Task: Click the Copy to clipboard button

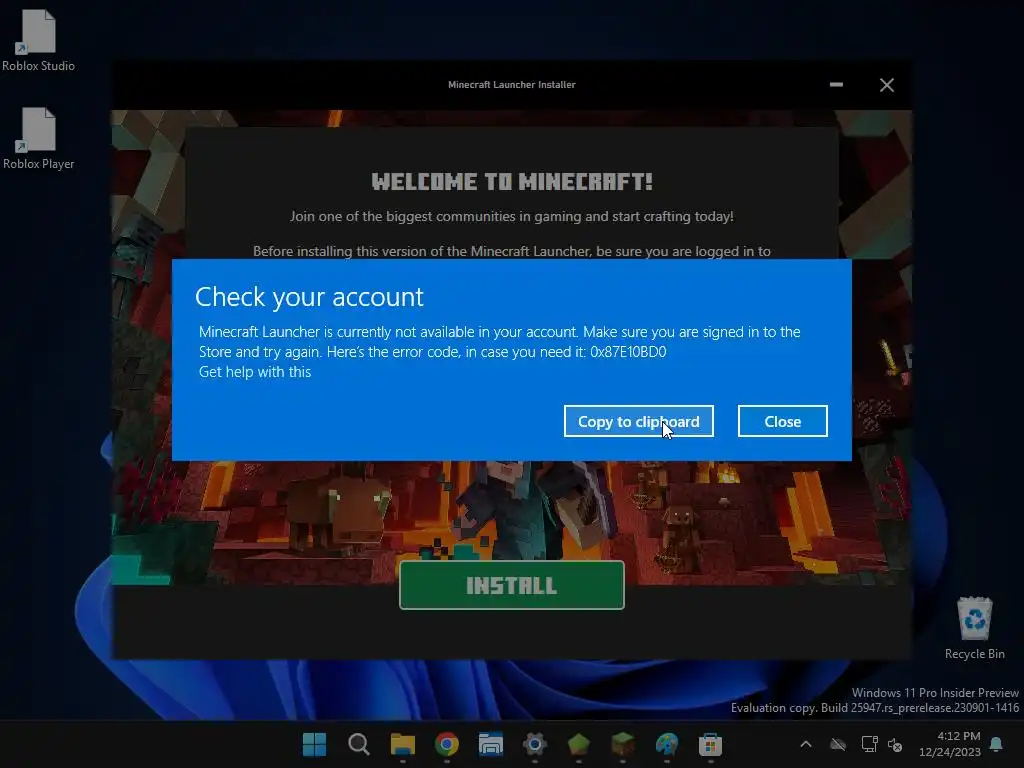Action: [x=639, y=421]
